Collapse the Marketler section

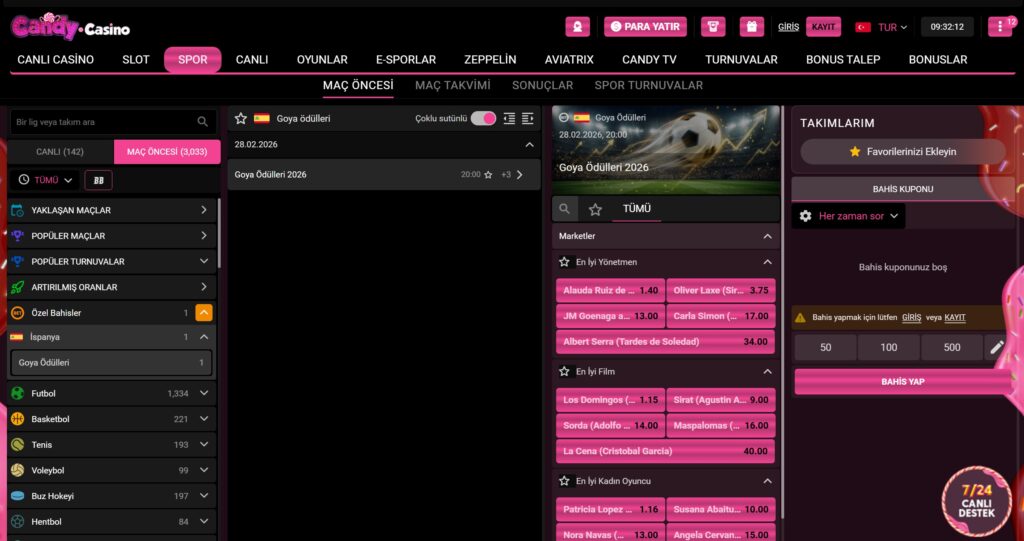click(767, 236)
